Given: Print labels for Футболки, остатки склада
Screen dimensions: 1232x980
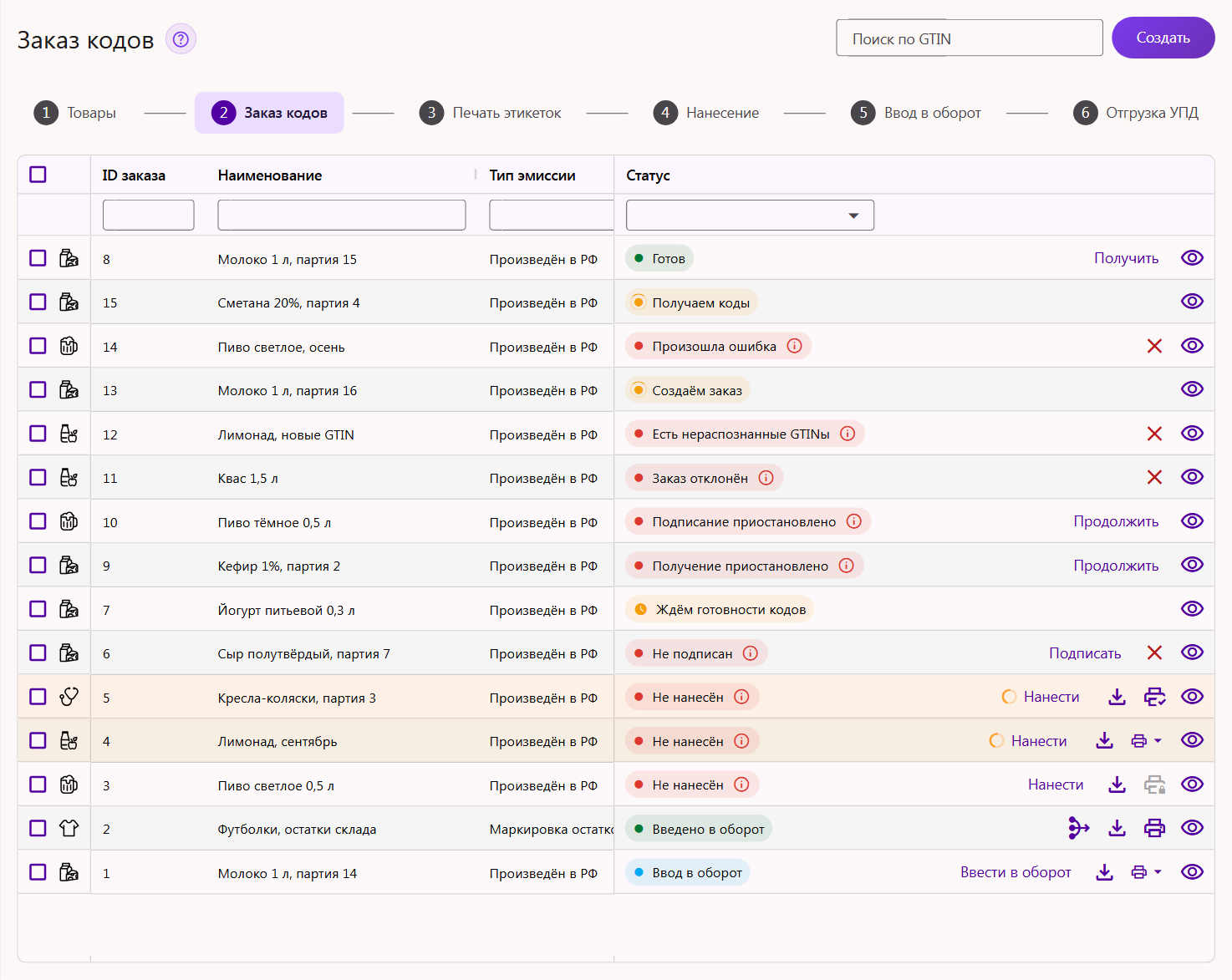Looking at the screenshot, I should point(1154,828).
